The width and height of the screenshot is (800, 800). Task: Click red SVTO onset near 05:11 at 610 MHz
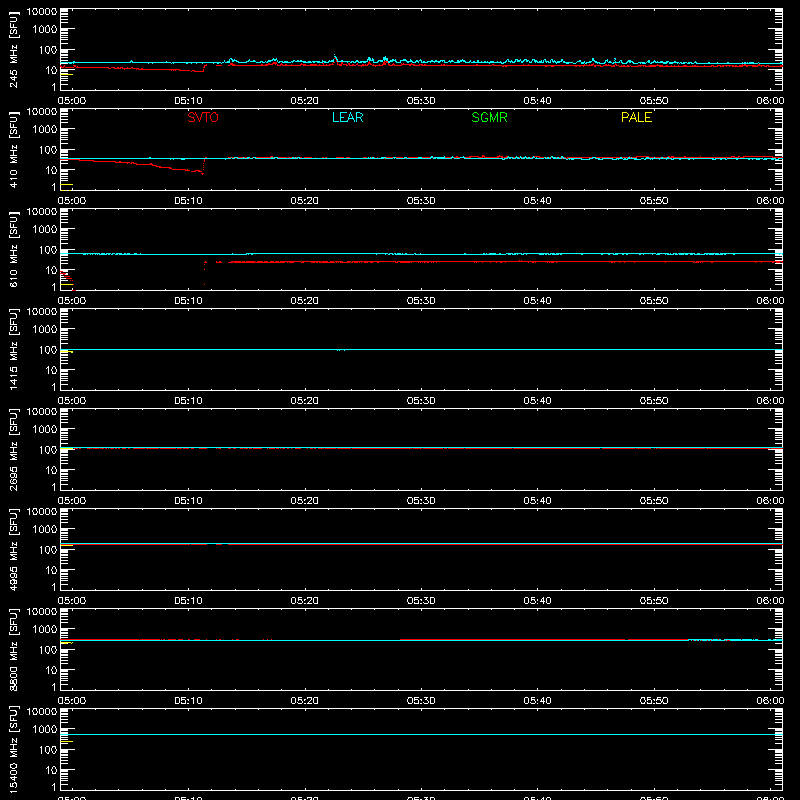pyautogui.click(x=205, y=273)
